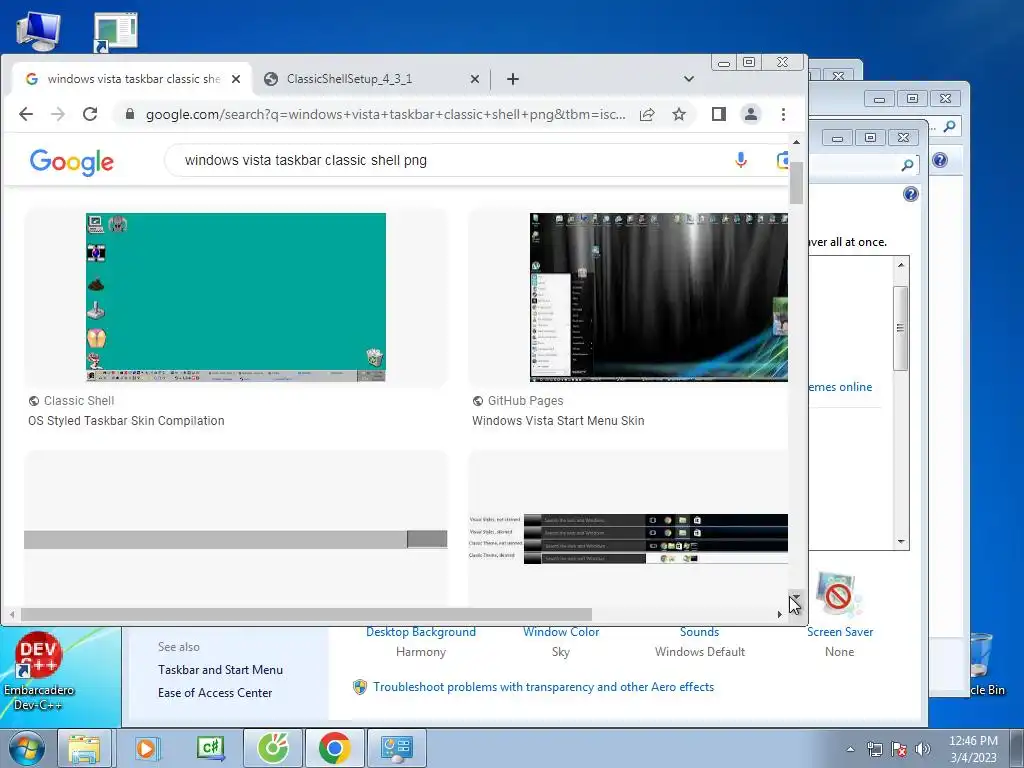
Task: Open Desktop Background in Personalization window
Action: tap(421, 632)
